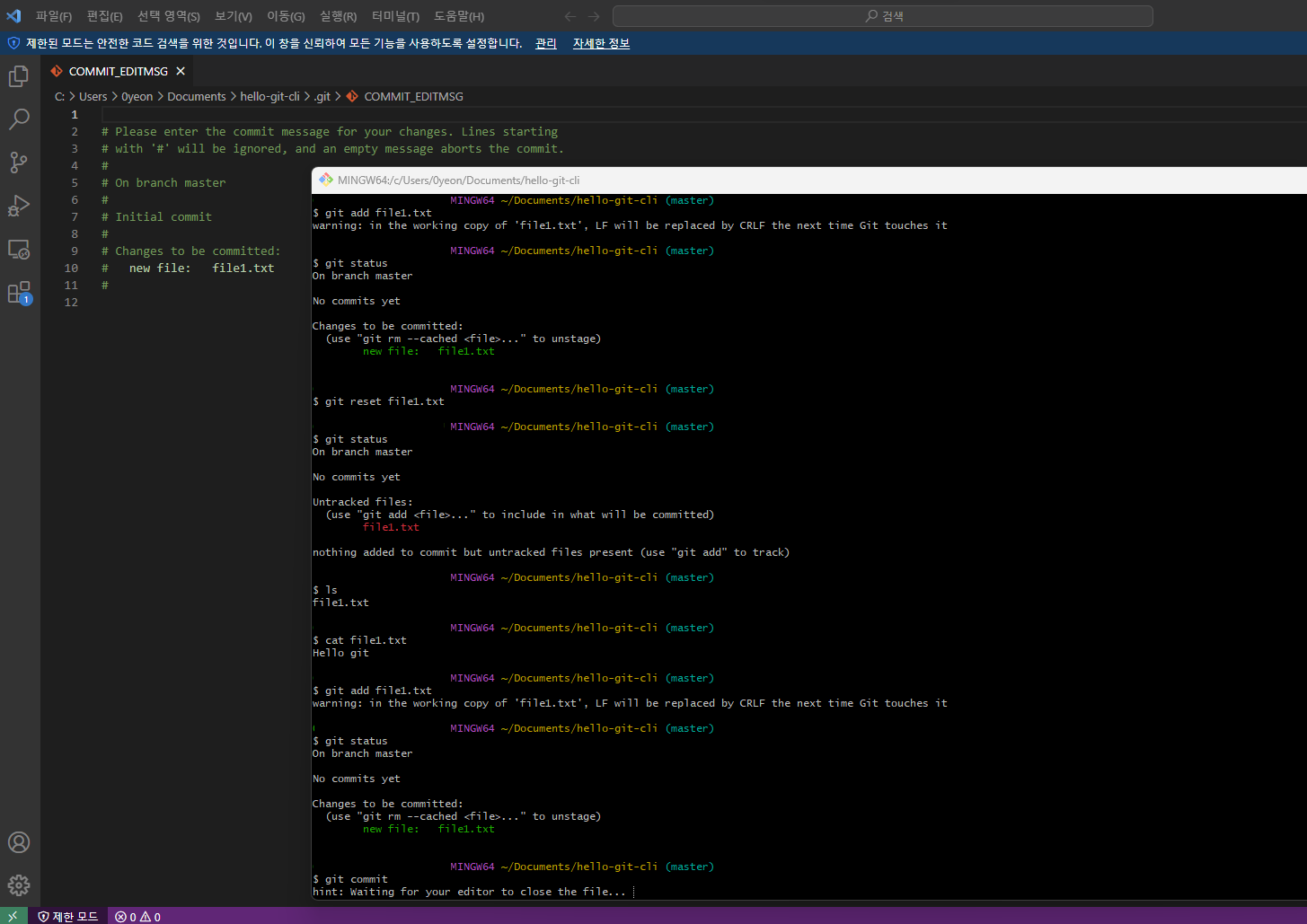This screenshot has width=1307, height=924.
Task: Click the '# Initial commit' comment line
Action: point(156,216)
